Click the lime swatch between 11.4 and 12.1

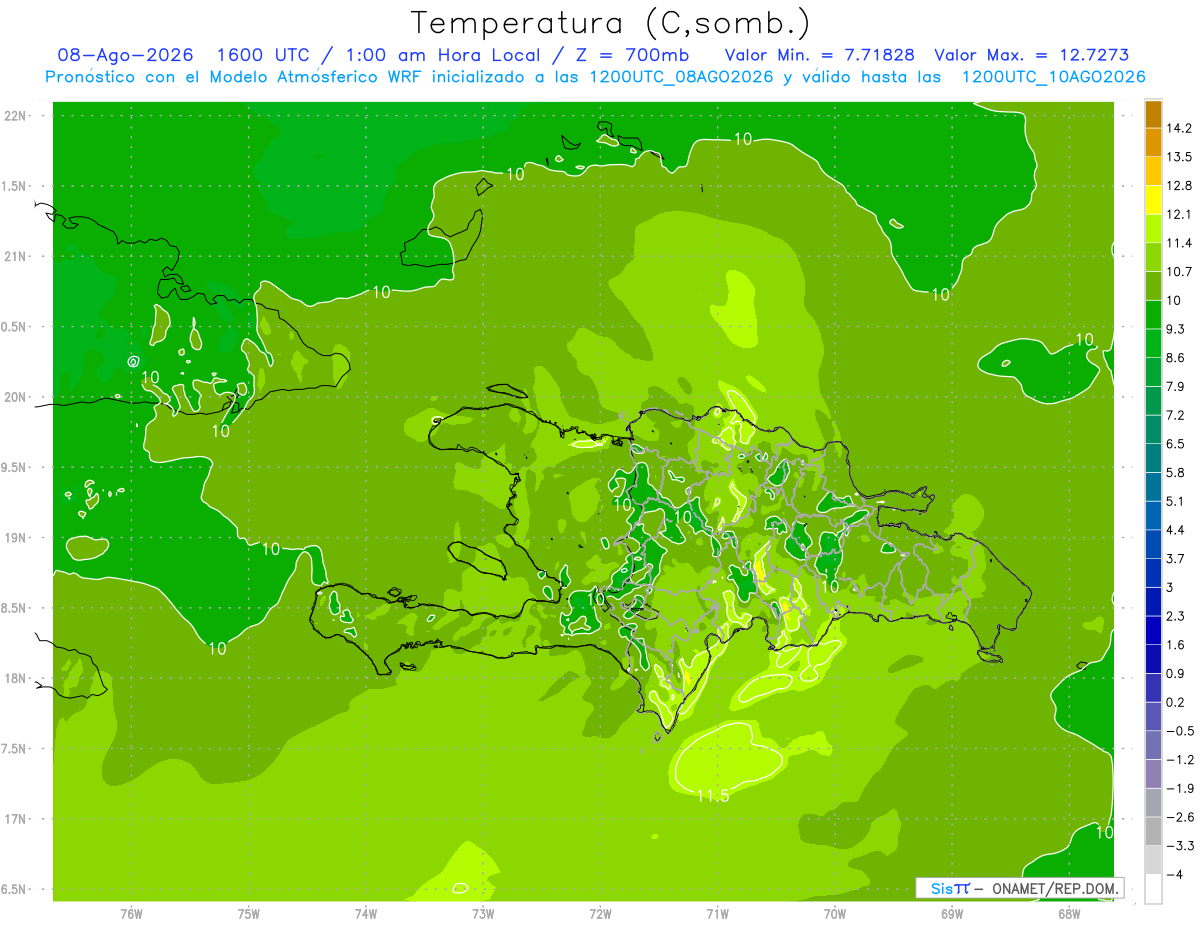[1153, 228]
